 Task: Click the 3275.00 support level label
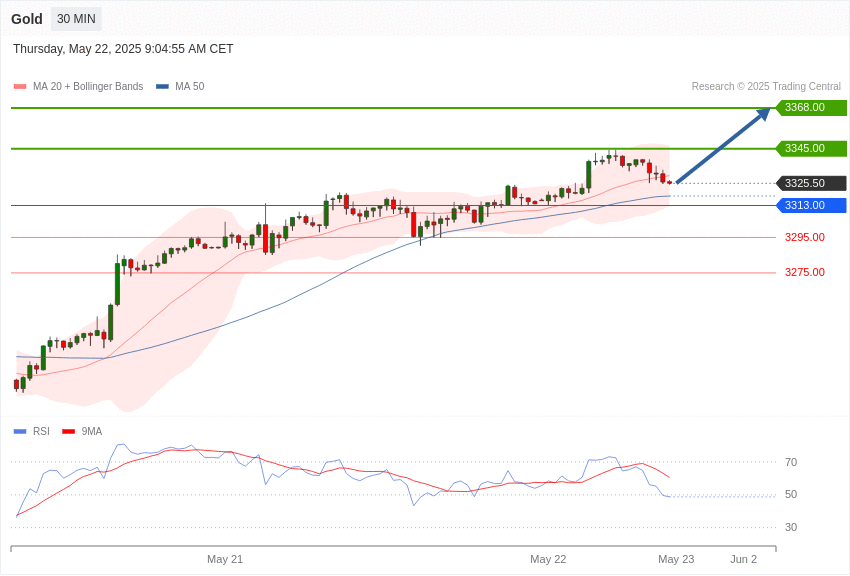[x=804, y=273]
